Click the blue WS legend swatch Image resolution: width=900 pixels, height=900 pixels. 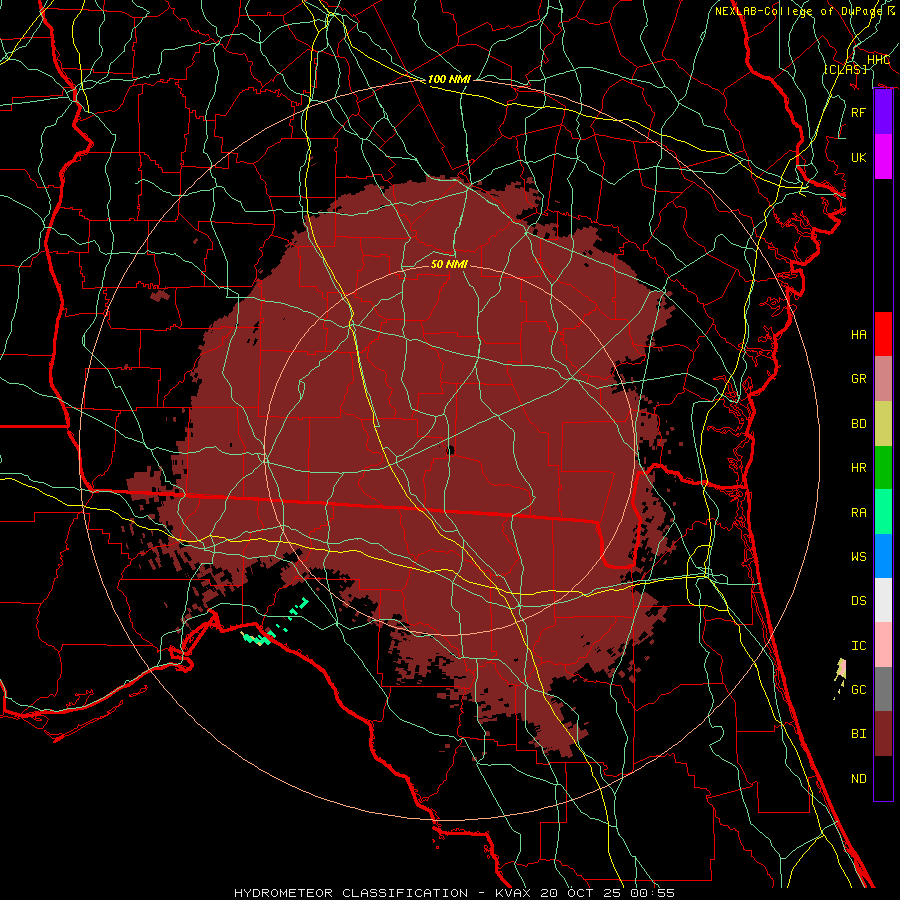883,556
